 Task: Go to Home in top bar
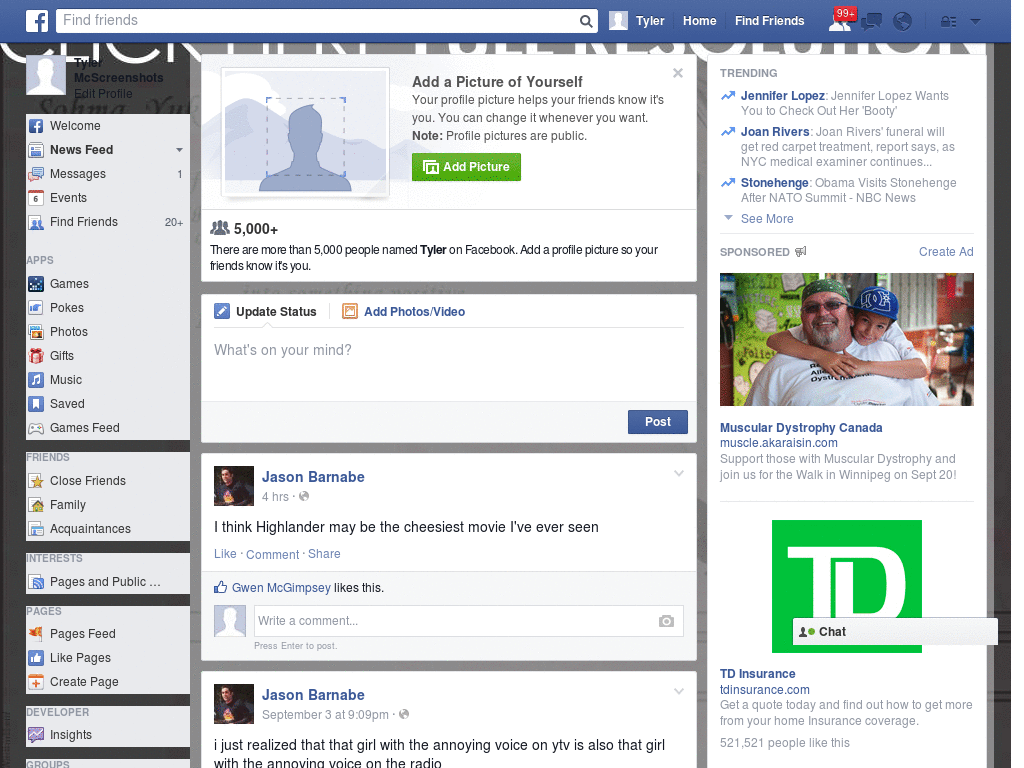[699, 21]
